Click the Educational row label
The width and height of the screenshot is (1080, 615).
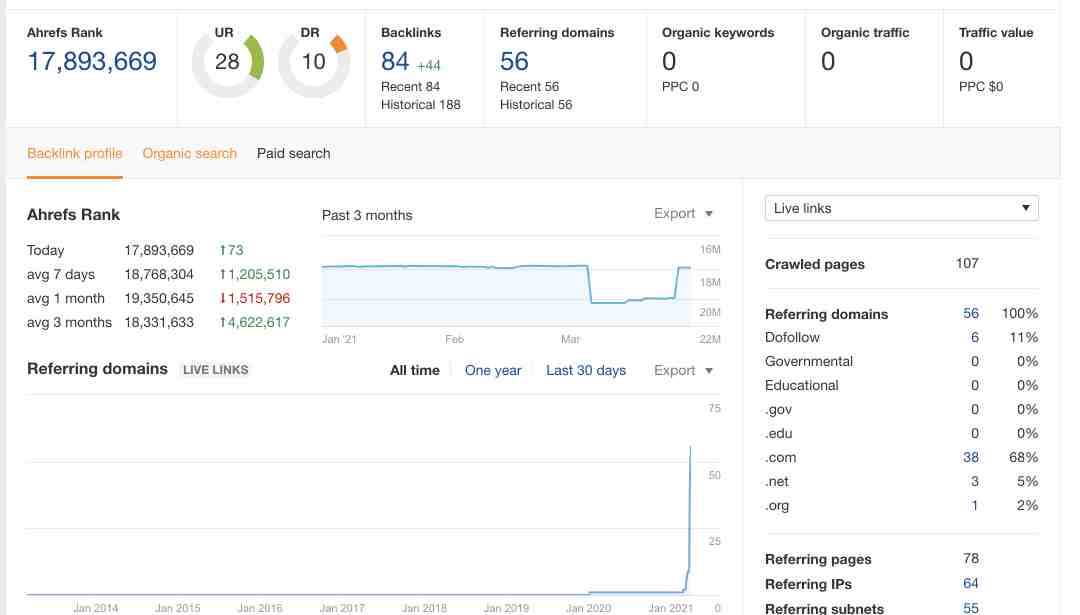click(x=802, y=386)
